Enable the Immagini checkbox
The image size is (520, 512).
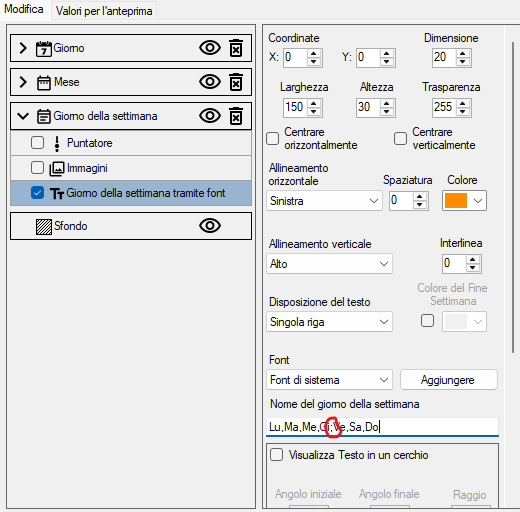(x=37, y=168)
